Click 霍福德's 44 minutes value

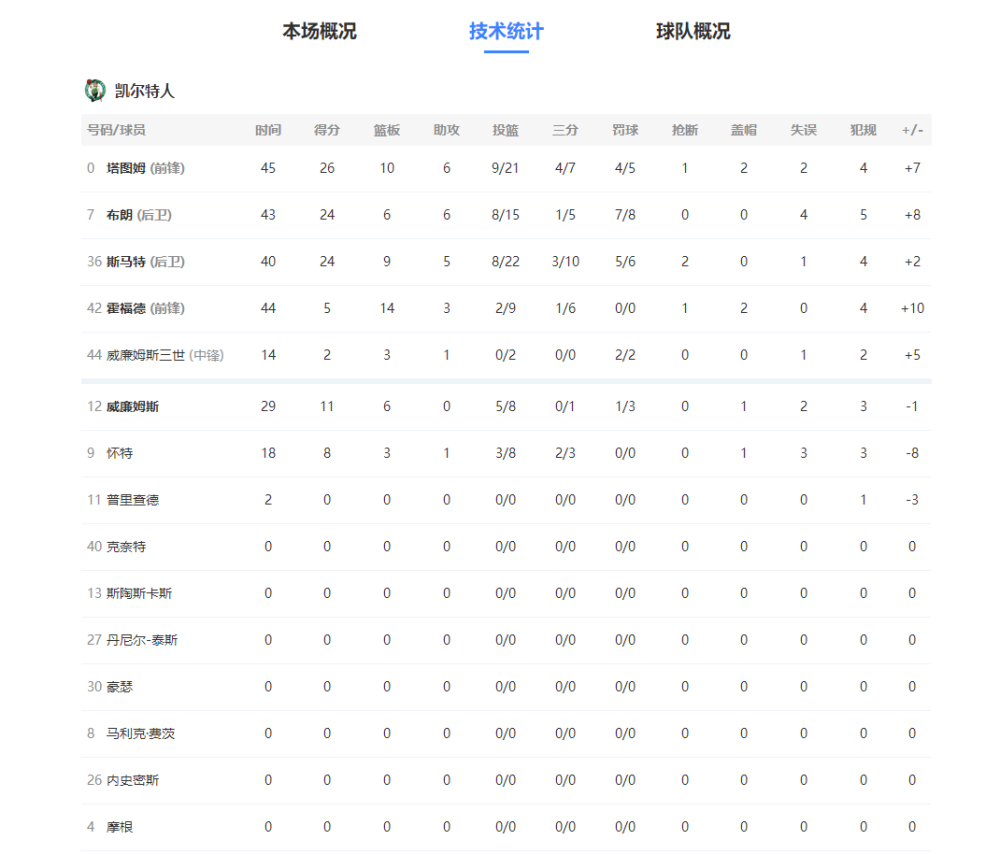point(268,308)
